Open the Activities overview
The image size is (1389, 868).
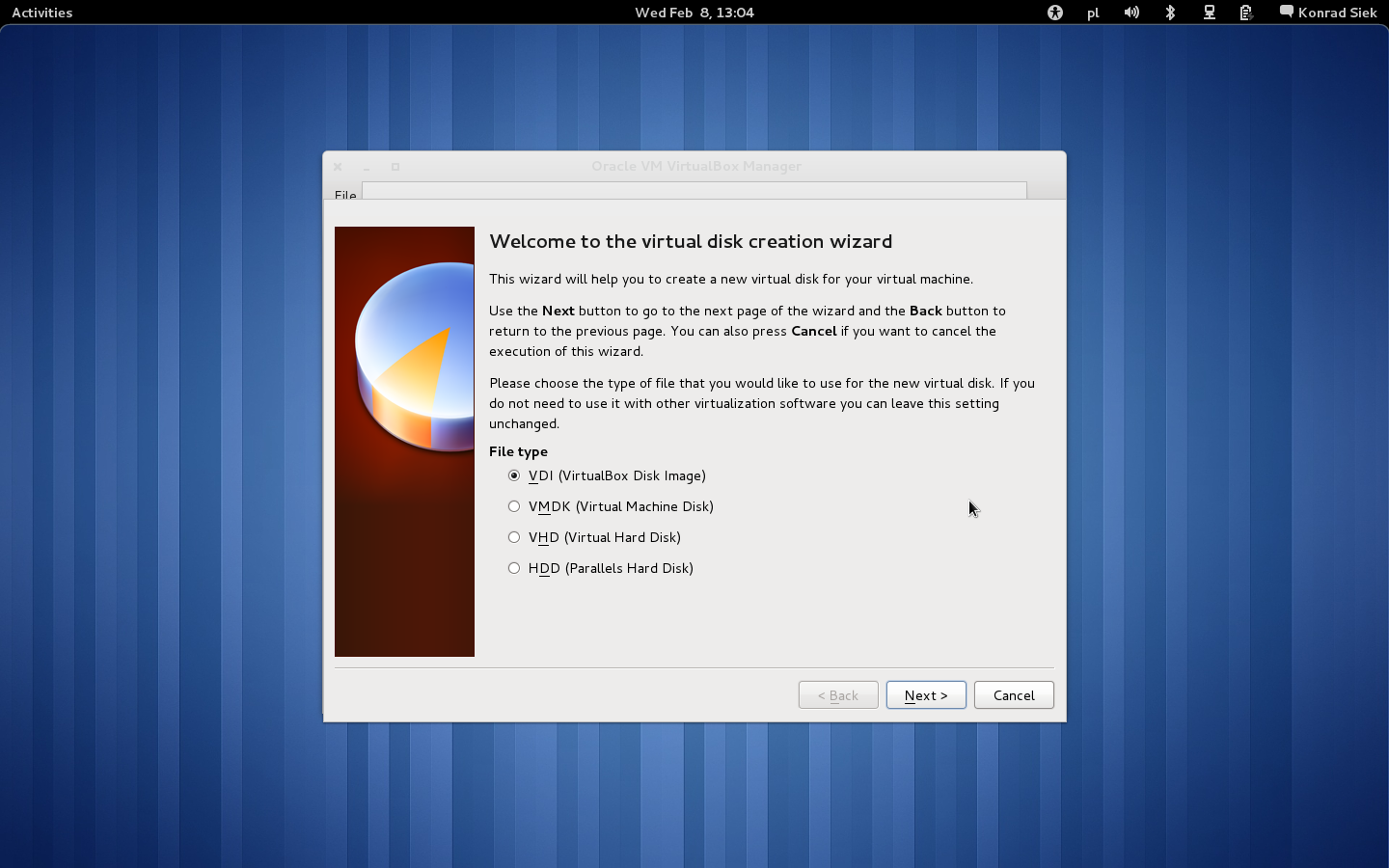point(42,13)
